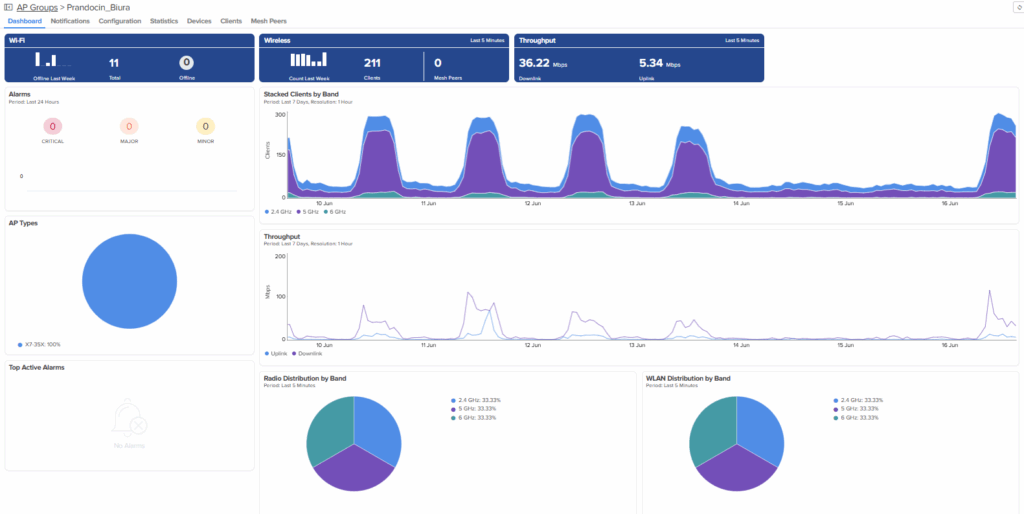Switch to the Configuration tab
The image size is (1024, 514).
click(x=120, y=20)
